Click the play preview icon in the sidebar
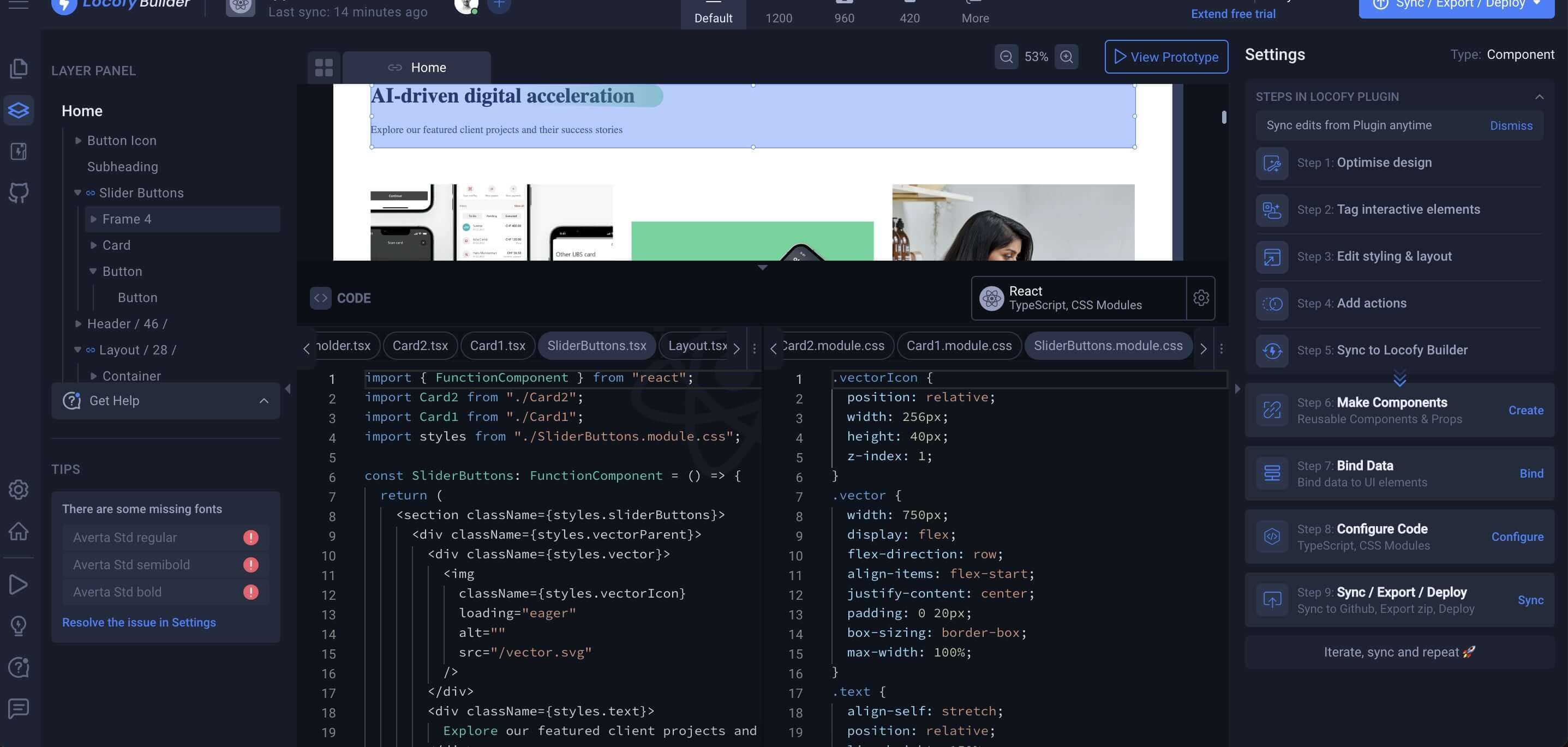The width and height of the screenshot is (1568, 747). pyautogui.click(x=19, y=584)
